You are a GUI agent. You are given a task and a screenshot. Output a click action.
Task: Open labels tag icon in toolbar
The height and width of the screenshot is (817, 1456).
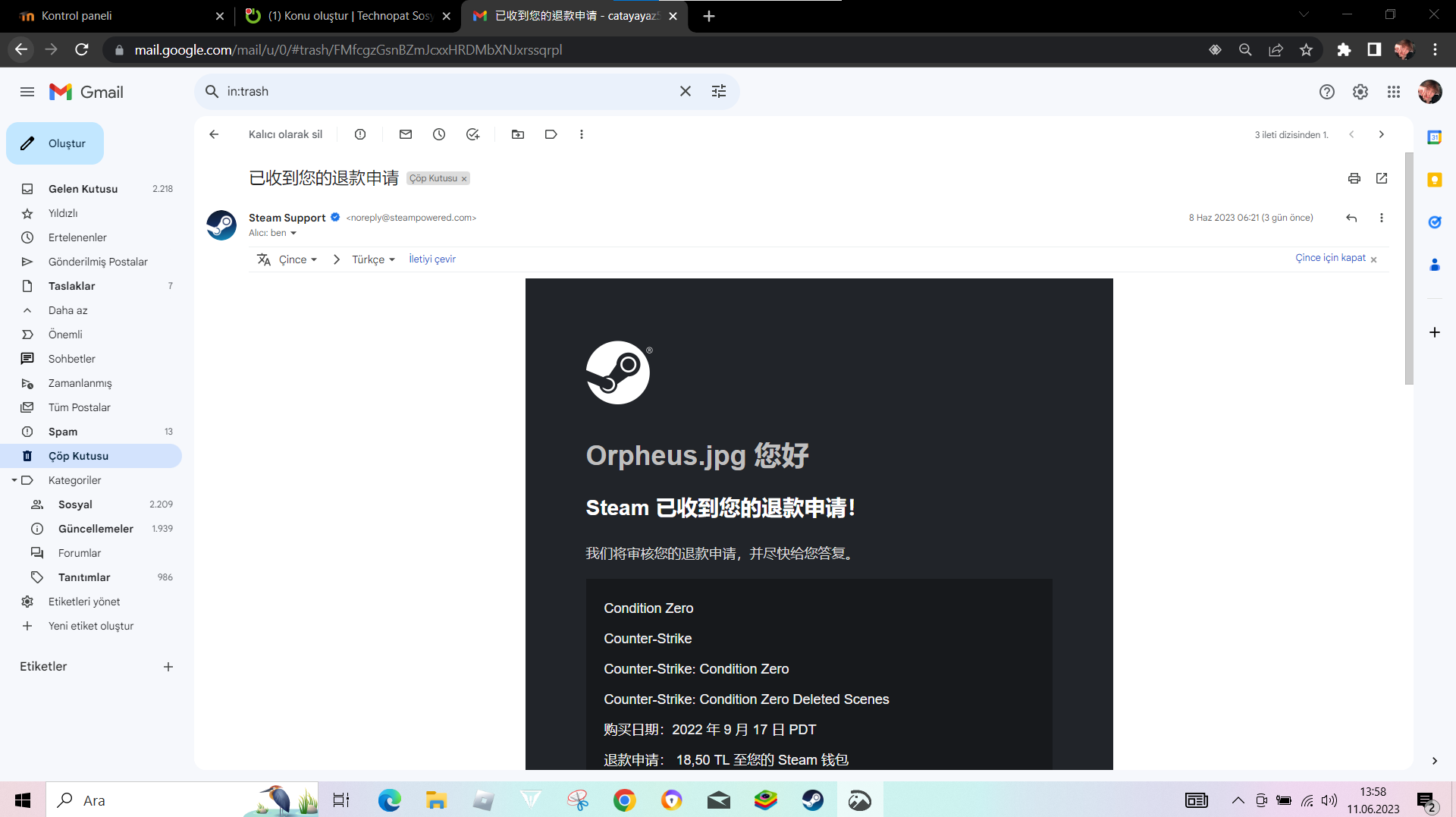point(551,134)
